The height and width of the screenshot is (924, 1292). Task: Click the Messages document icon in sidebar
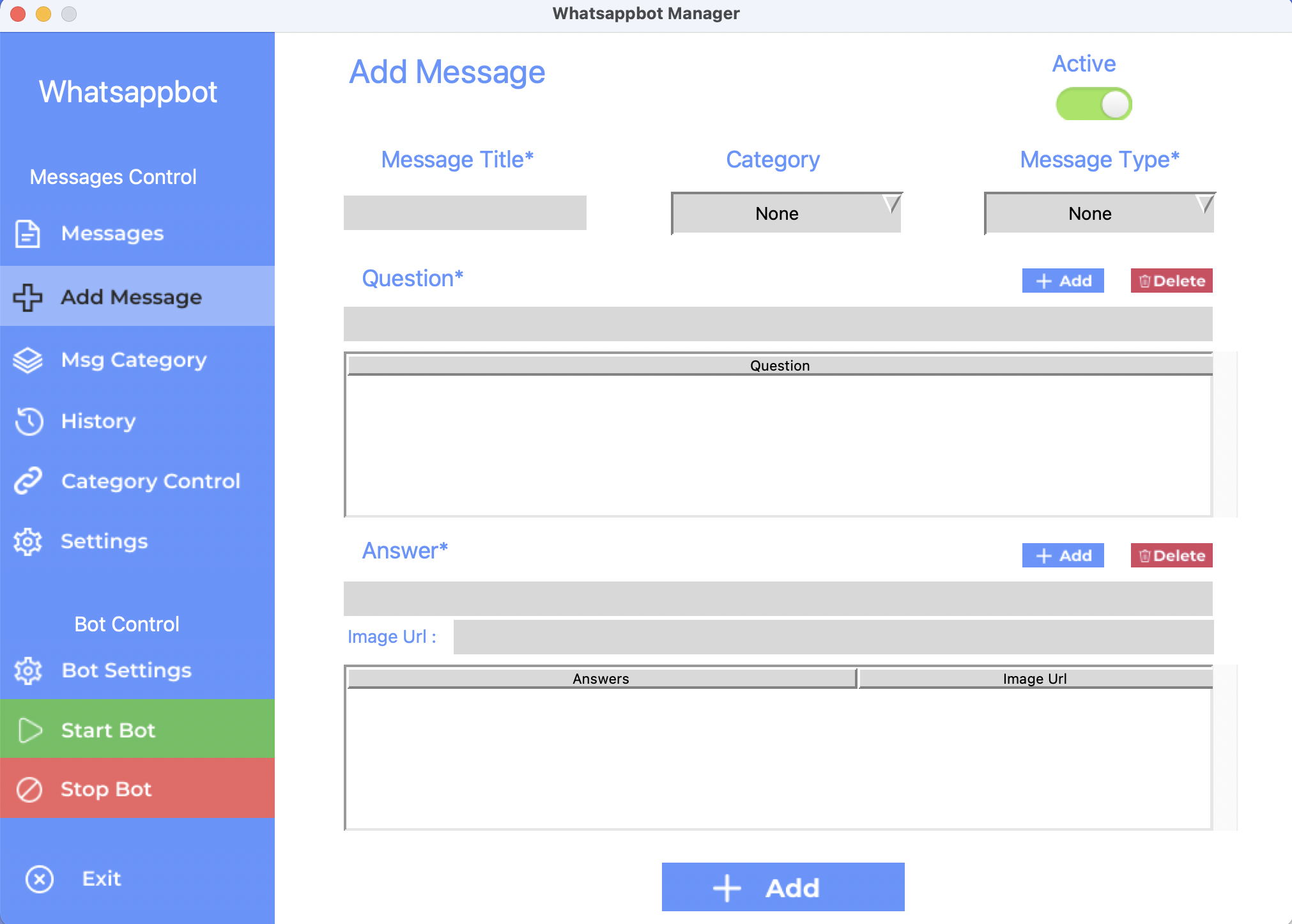27,234
